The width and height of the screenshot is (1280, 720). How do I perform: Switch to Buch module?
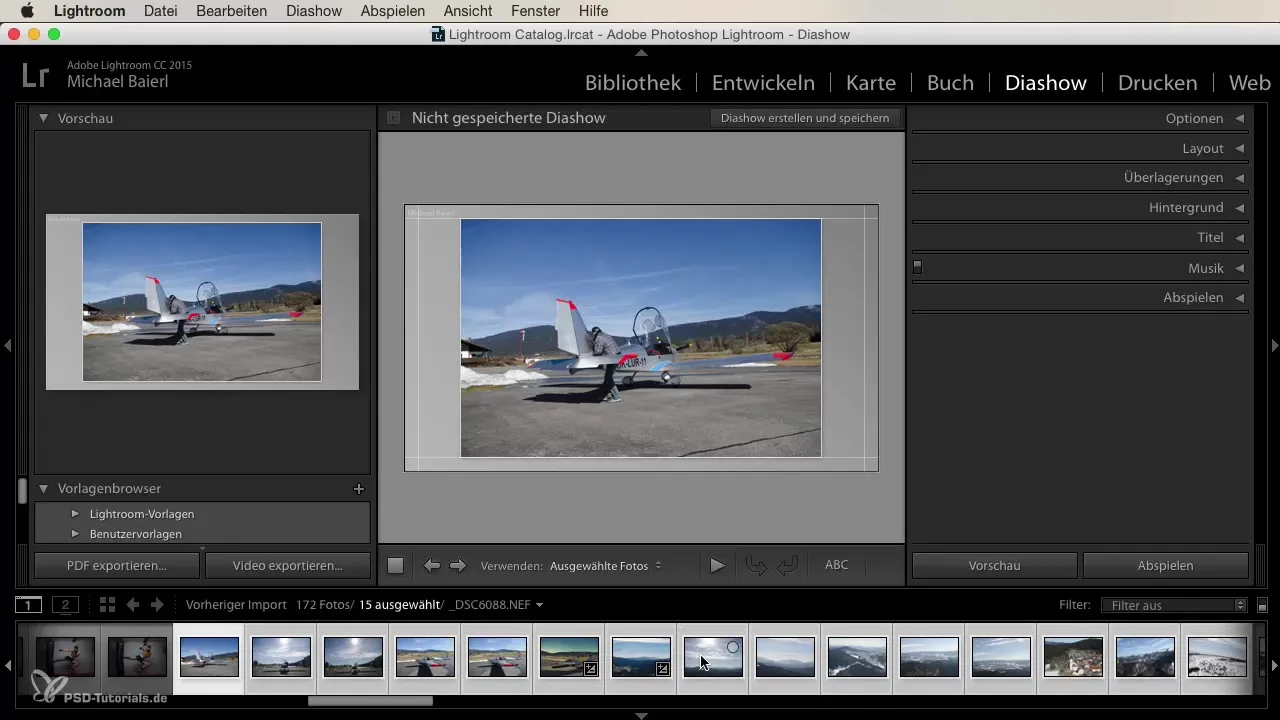click(x=950, y=83)
